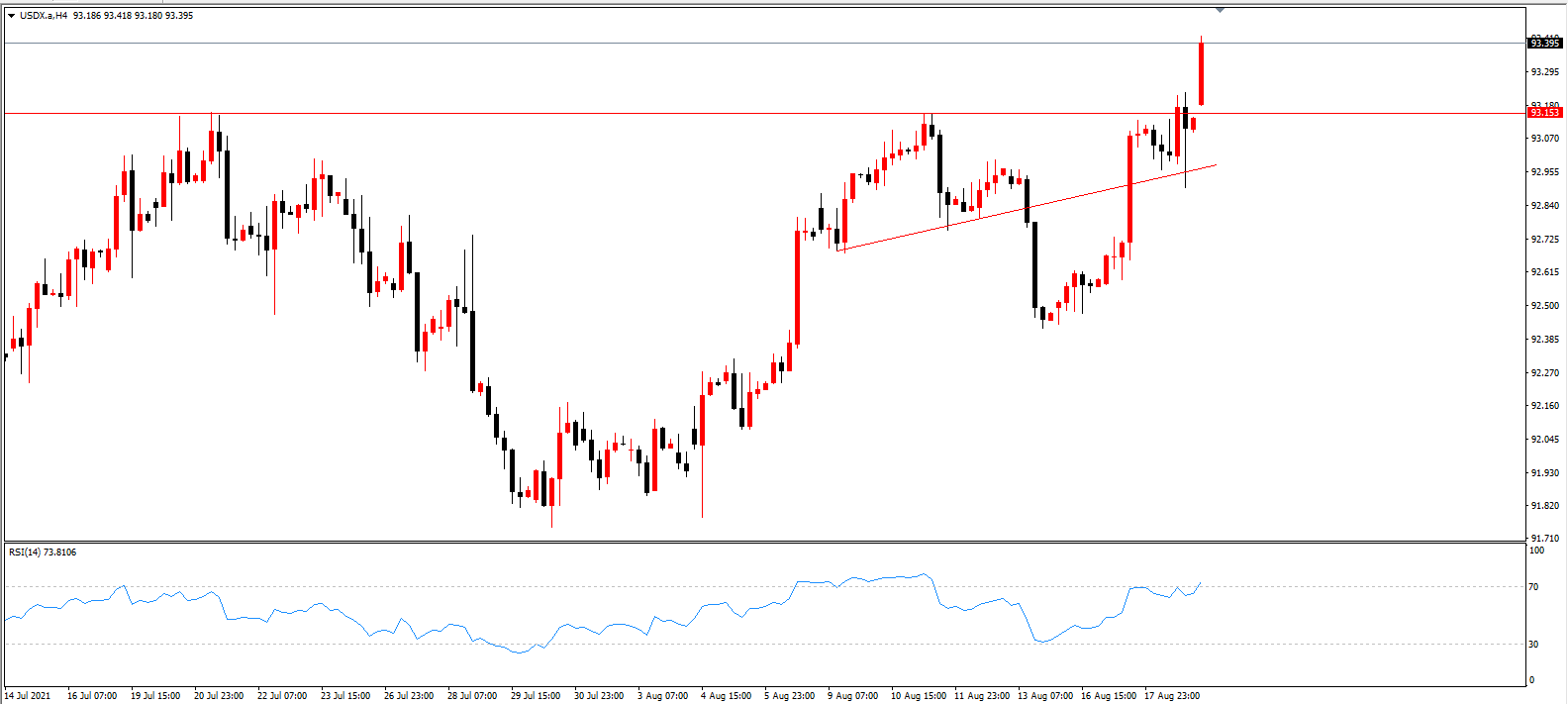Click the 29 Jul 15:00 time axis label
Viewport: 1568px width, 704px height.
[536, 695]
